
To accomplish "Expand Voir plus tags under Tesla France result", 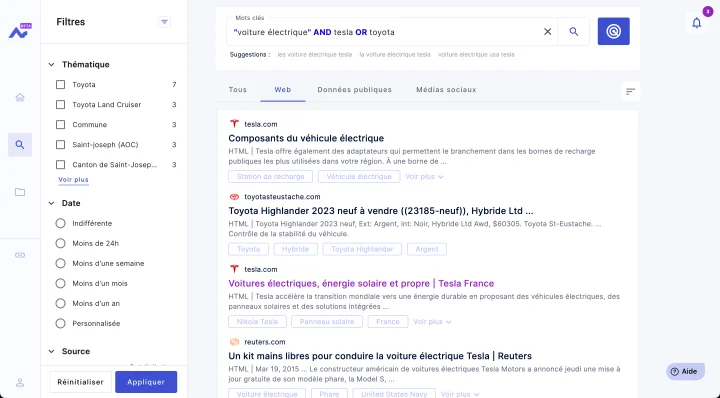I will (x=432, y=322).
